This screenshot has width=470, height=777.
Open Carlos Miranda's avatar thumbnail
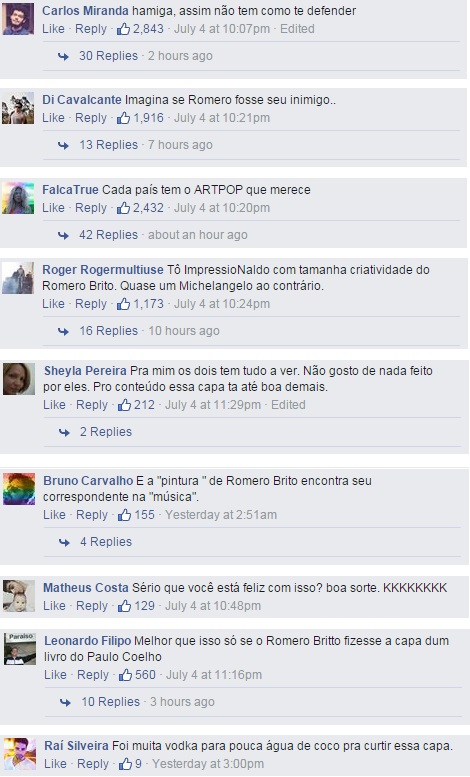[18, 19]
